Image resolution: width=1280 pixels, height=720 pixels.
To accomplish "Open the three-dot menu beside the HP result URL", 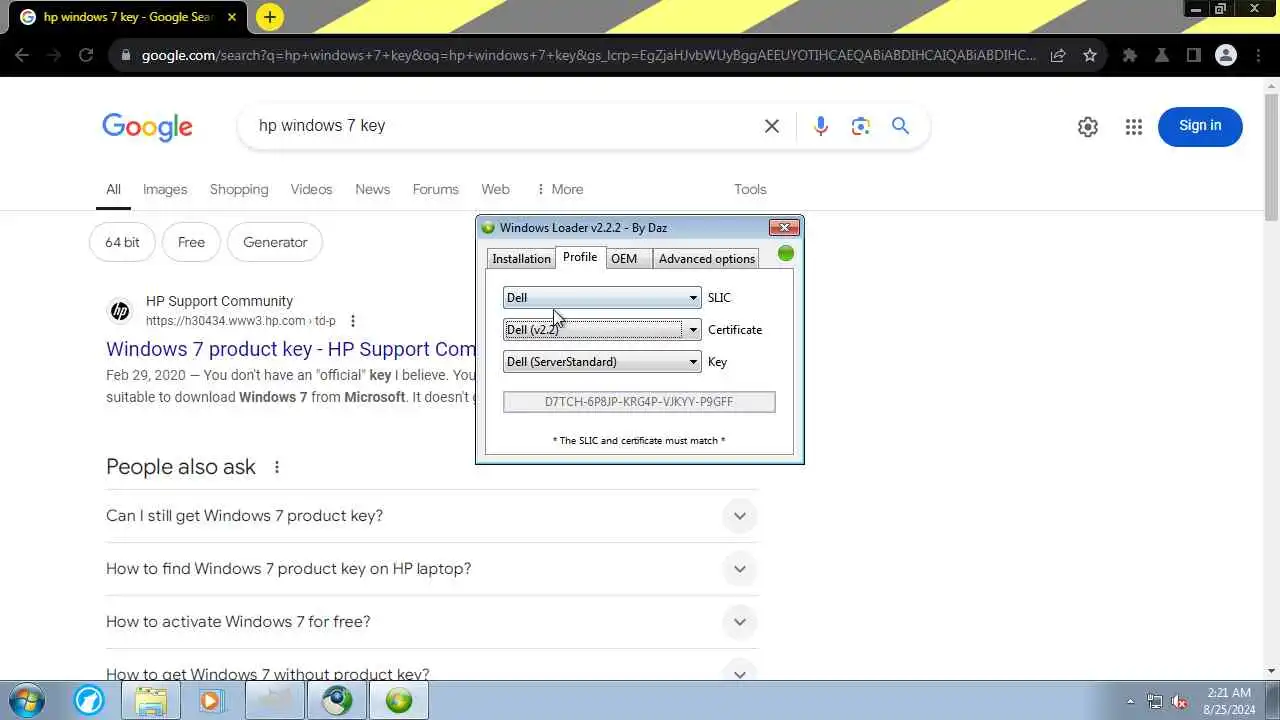I will (x=353, y=321).
